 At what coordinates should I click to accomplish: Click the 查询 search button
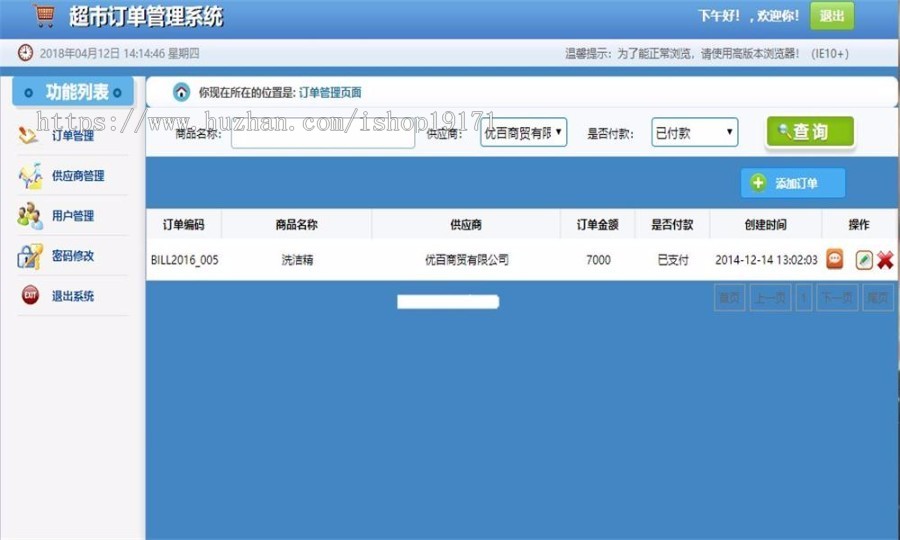click(x=810, y=132)
